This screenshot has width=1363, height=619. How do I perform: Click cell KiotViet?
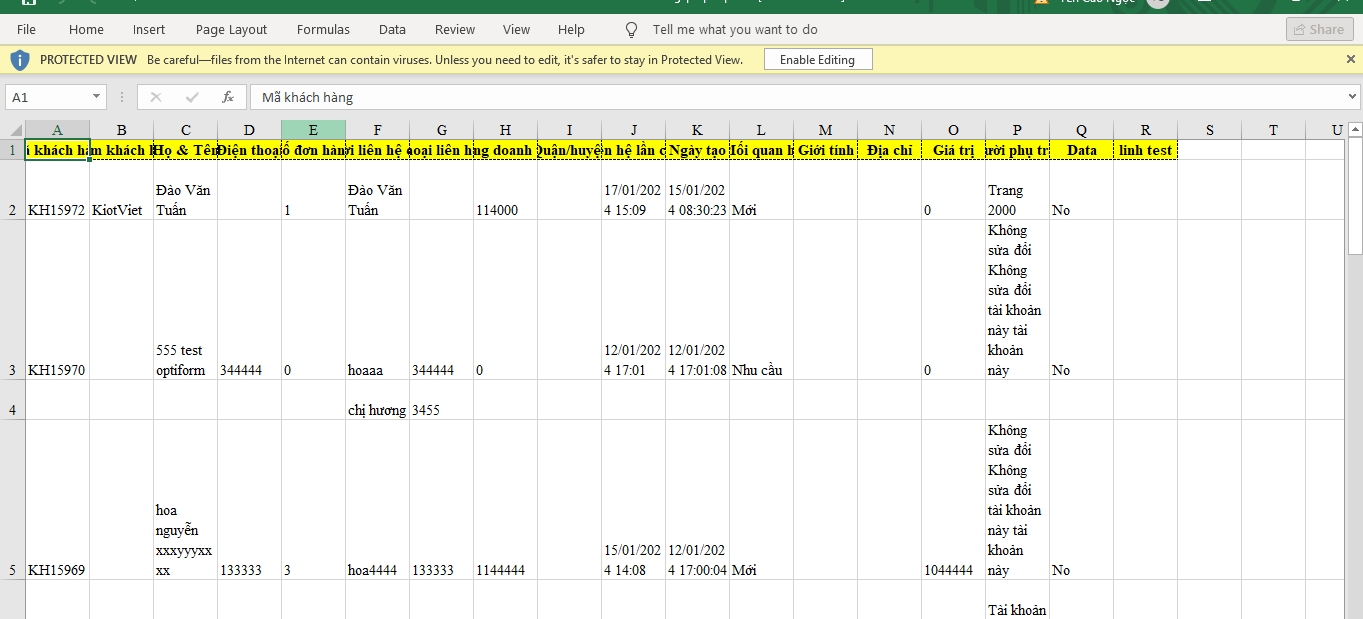coord(121,190)
